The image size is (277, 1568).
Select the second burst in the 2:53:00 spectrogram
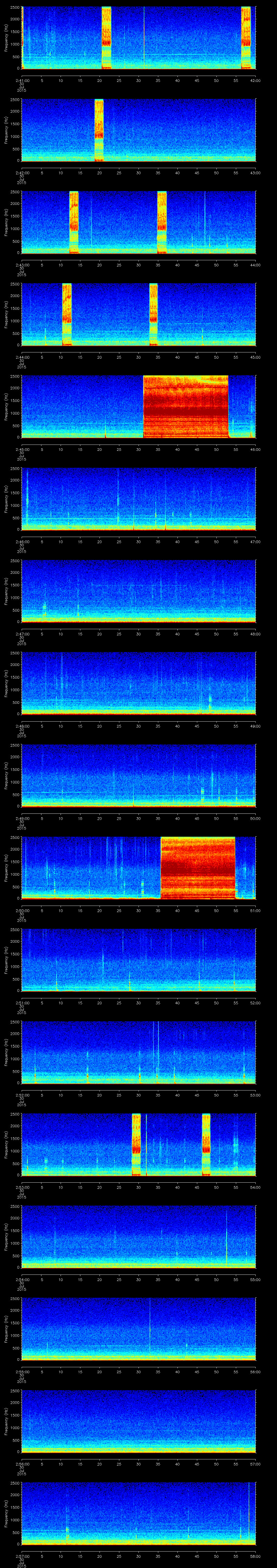click(206, 1144)
